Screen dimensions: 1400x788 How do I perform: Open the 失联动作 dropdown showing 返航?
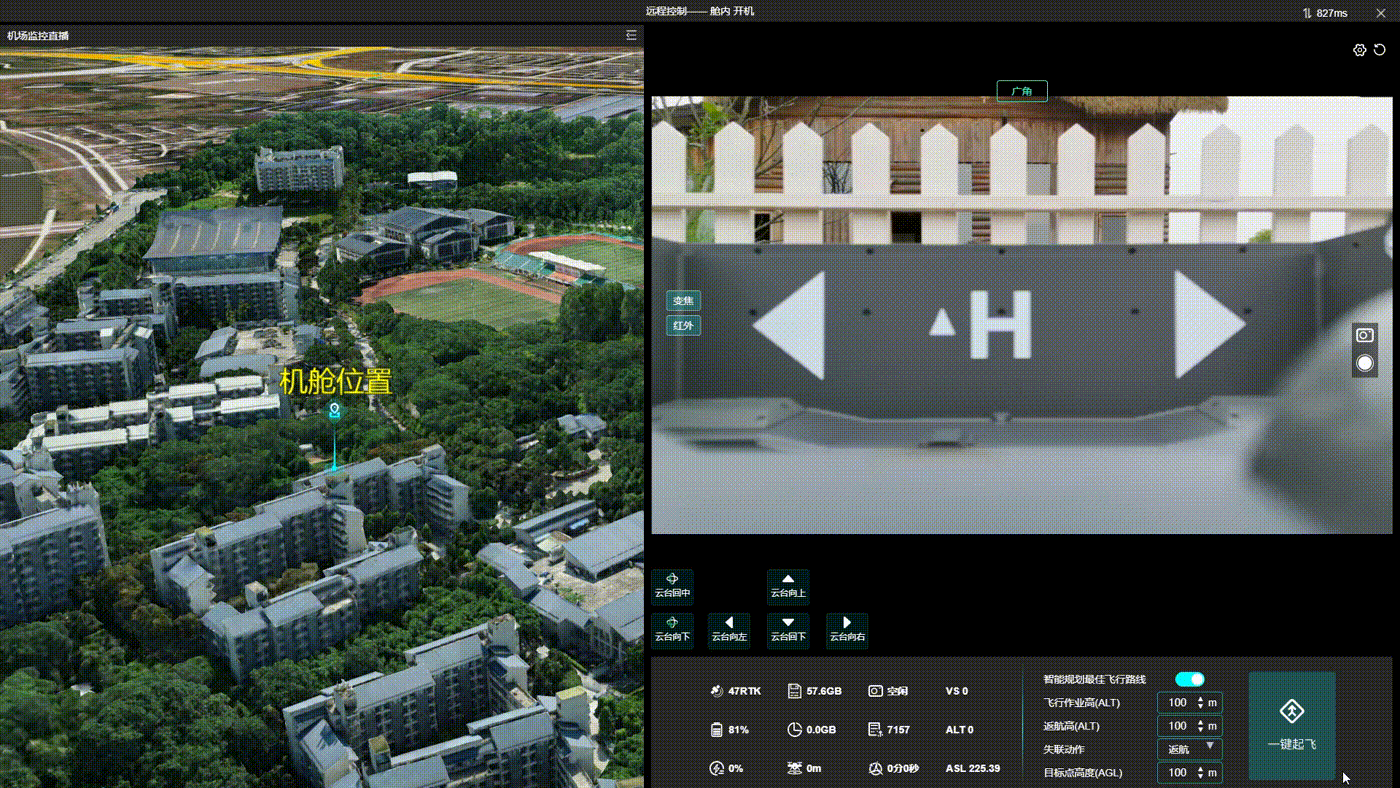coord(1189,749)
